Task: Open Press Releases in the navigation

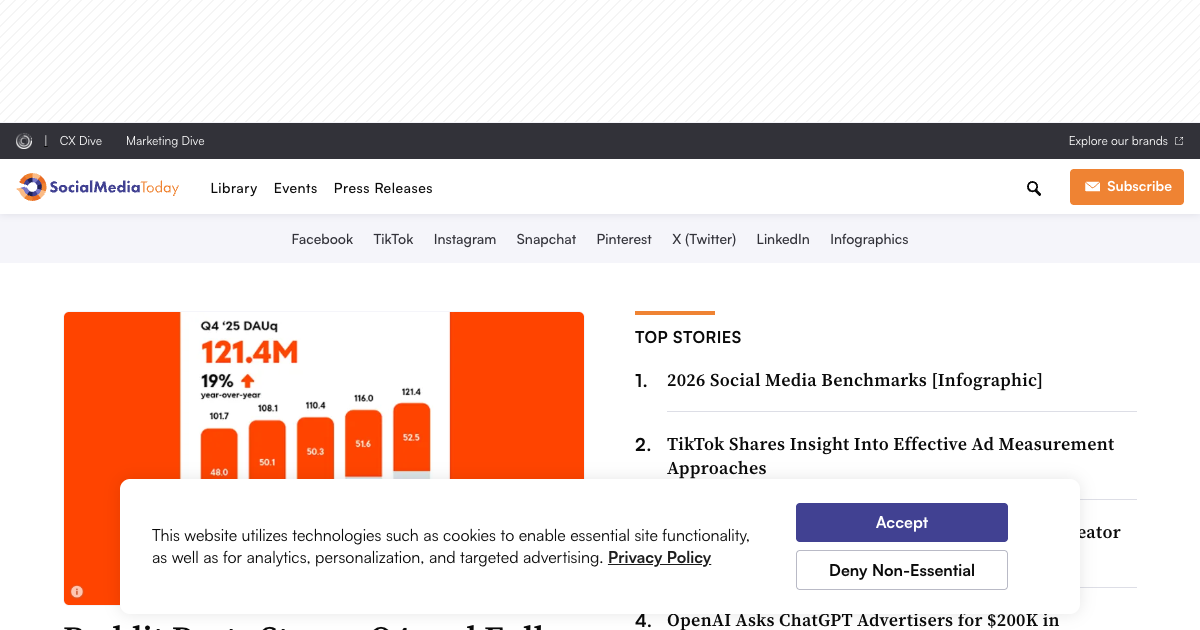Action: pyautogui.click(x=383, y=188)
